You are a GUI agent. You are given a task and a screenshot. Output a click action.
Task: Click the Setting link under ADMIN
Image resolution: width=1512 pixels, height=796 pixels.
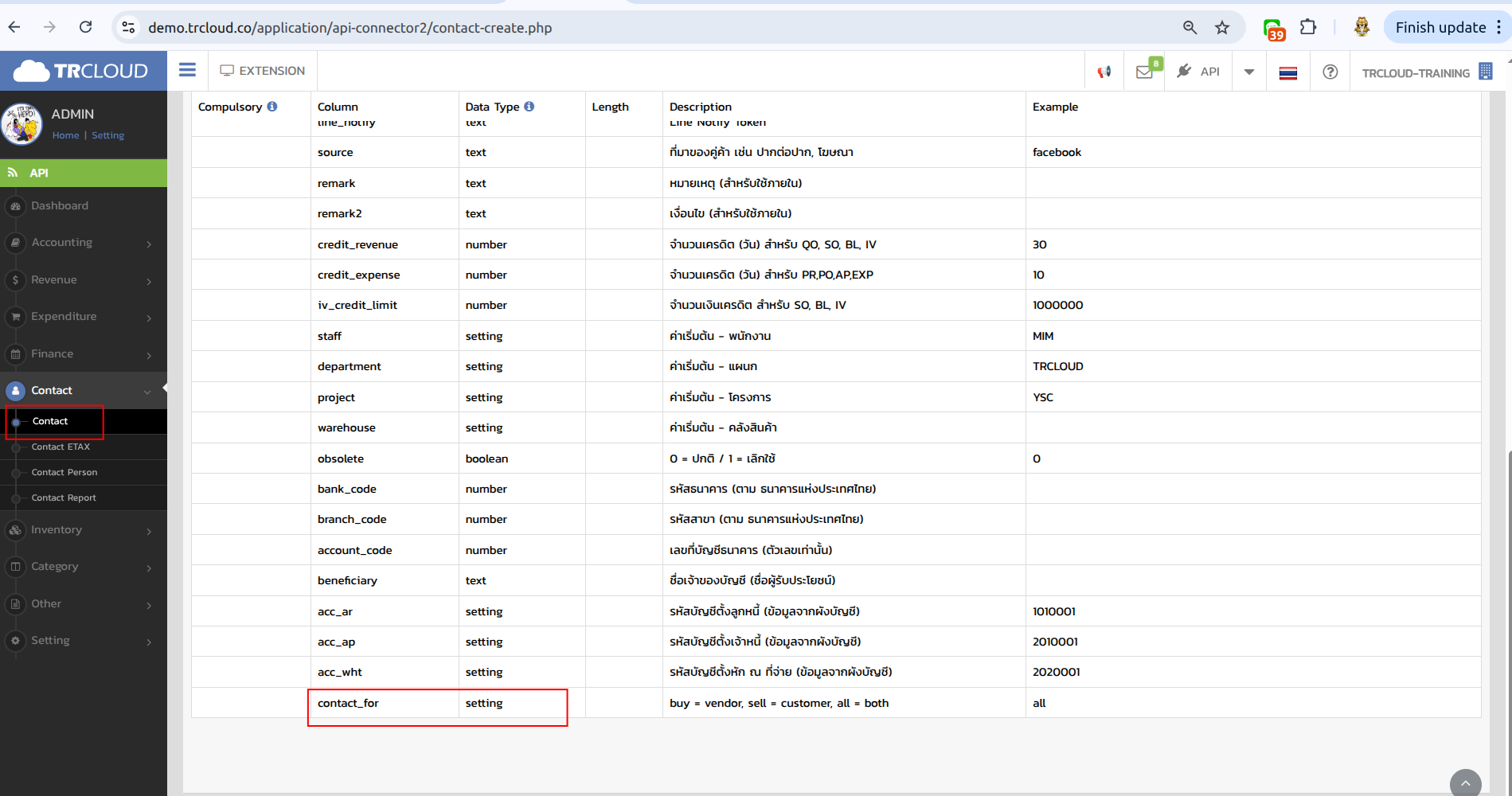[x=107, y=135]
